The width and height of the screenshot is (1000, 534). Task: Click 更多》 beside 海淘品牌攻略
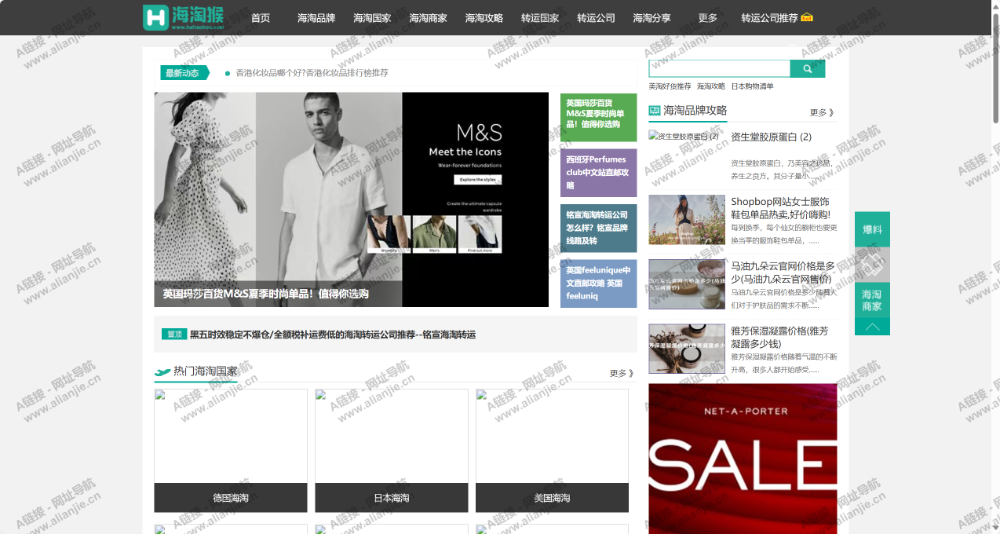(x=822, y=112)
